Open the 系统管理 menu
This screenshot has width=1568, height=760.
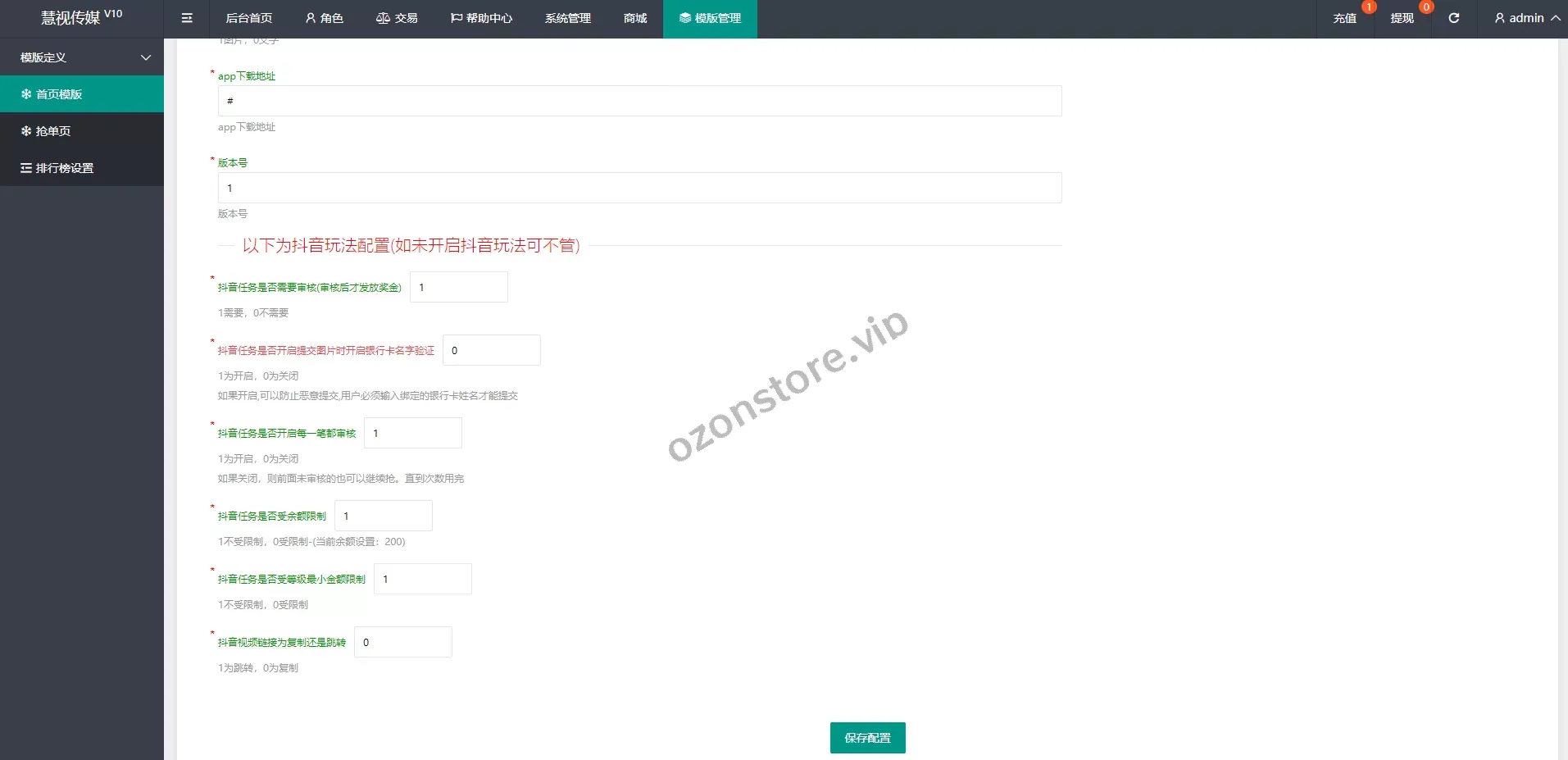[x=567, y=18]
